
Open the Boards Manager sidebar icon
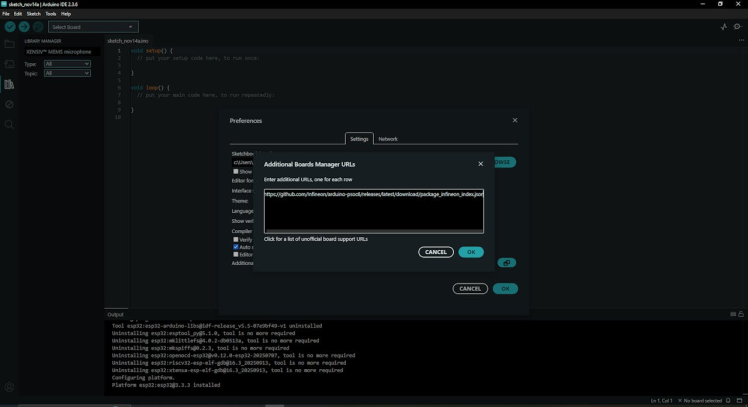9,65
